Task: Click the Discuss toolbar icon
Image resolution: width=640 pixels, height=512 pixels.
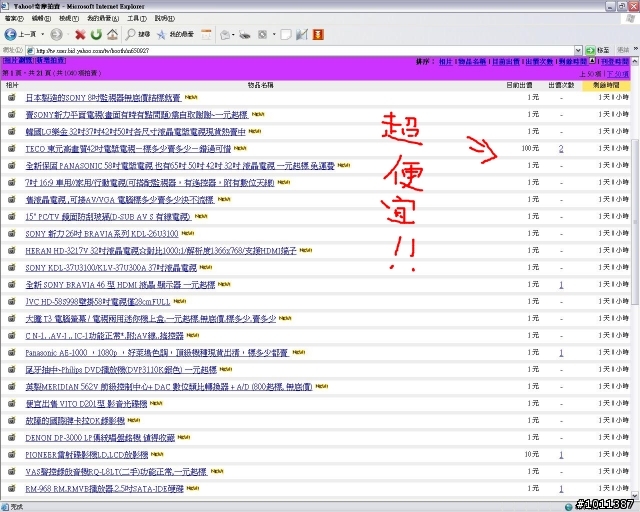Action: point(286,35)
